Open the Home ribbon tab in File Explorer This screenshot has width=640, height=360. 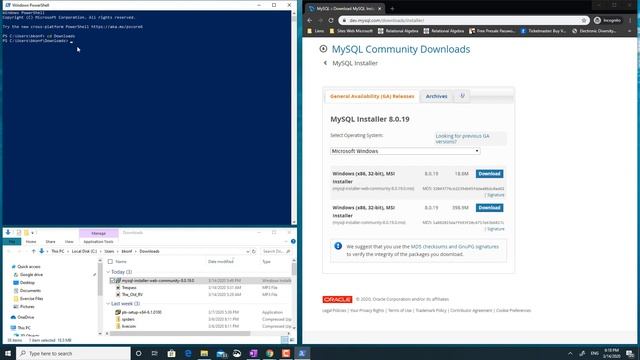tap(31, 242)
